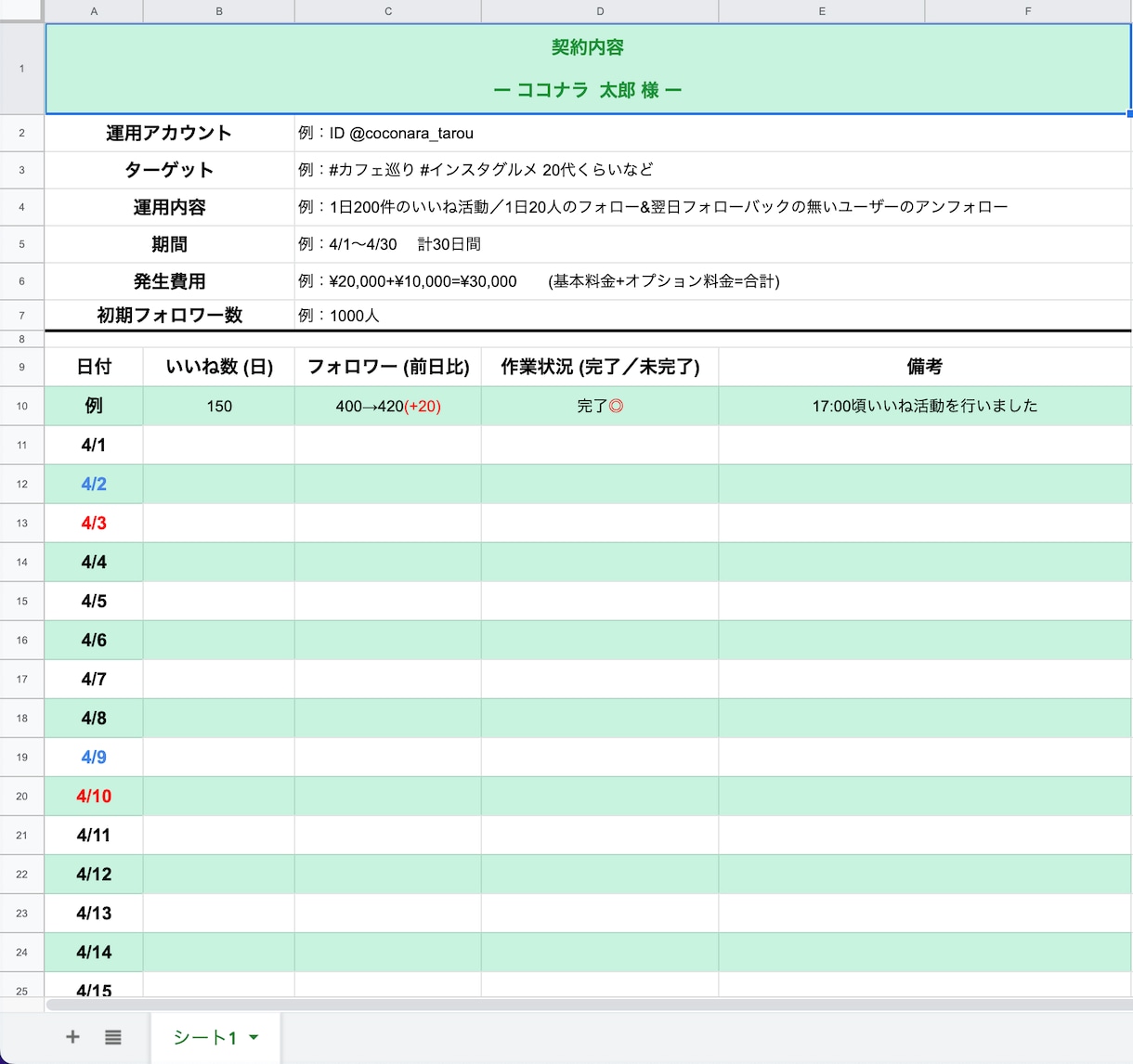Click cell with 完了◎
The height and width of the screenshot is (1064, 1133).
pos(600,406)
